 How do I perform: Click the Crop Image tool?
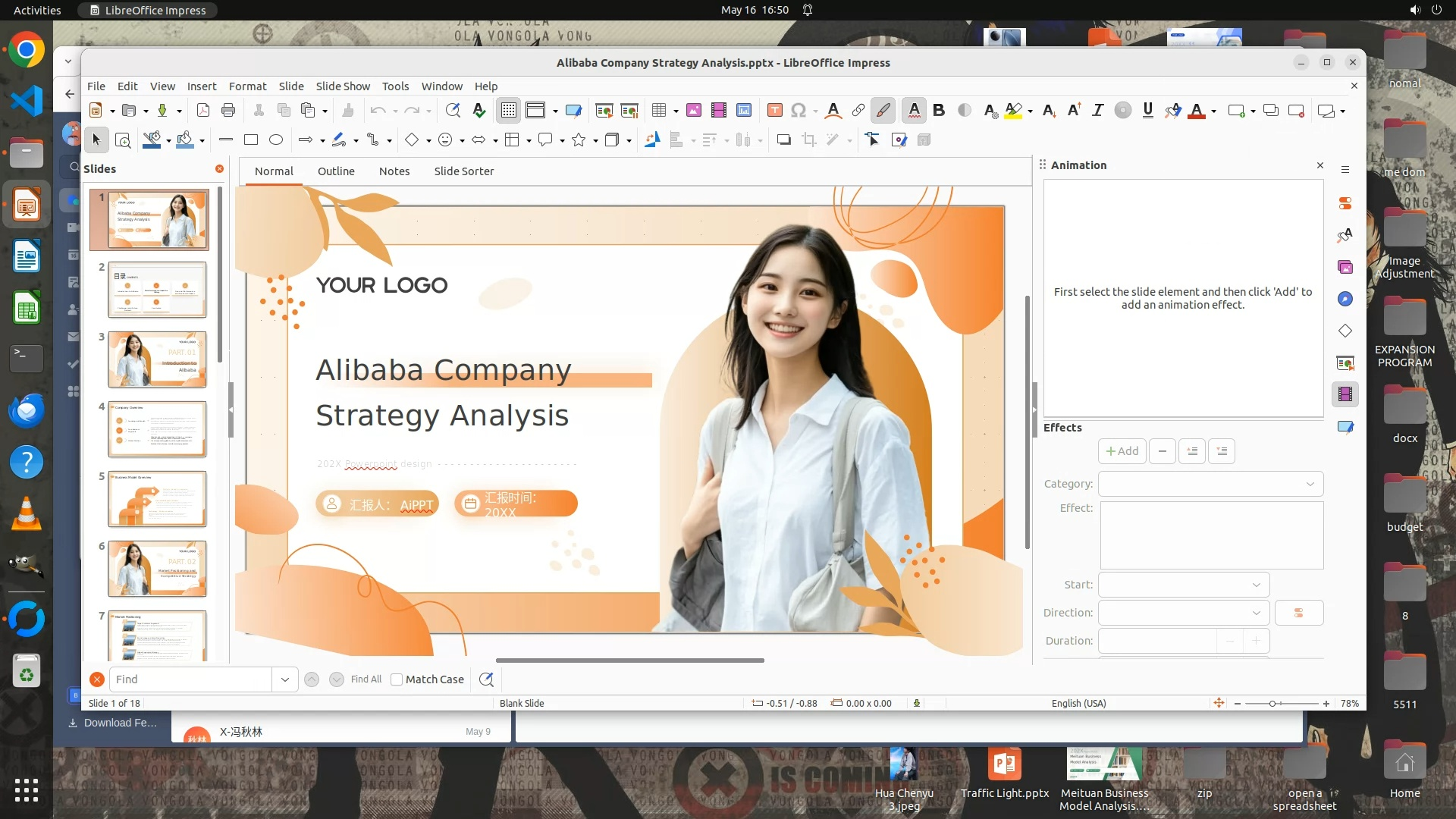point(809,140)
